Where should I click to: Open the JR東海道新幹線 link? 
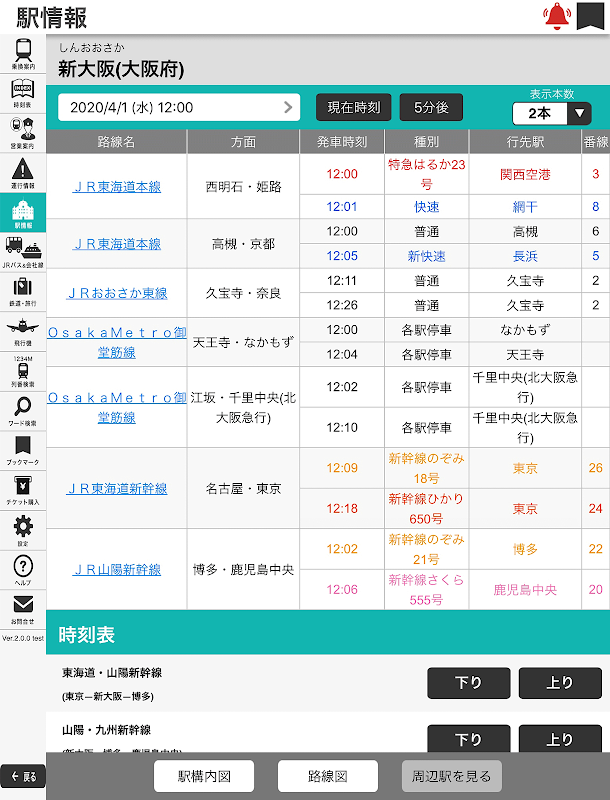(117, 489)
